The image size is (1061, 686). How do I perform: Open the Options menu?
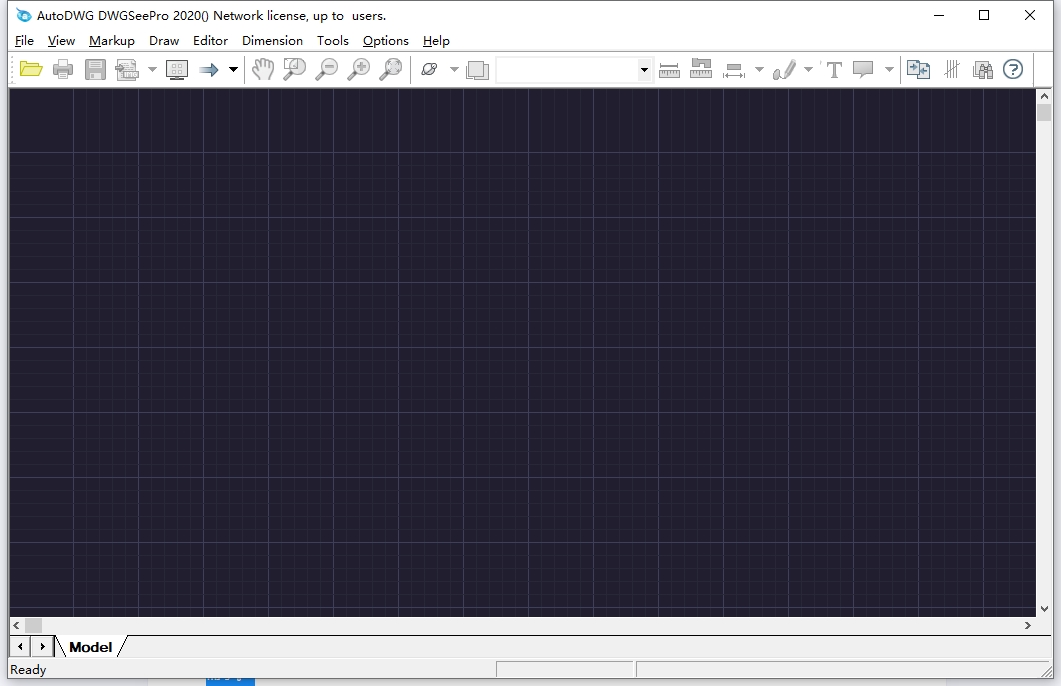coord(386,41)
